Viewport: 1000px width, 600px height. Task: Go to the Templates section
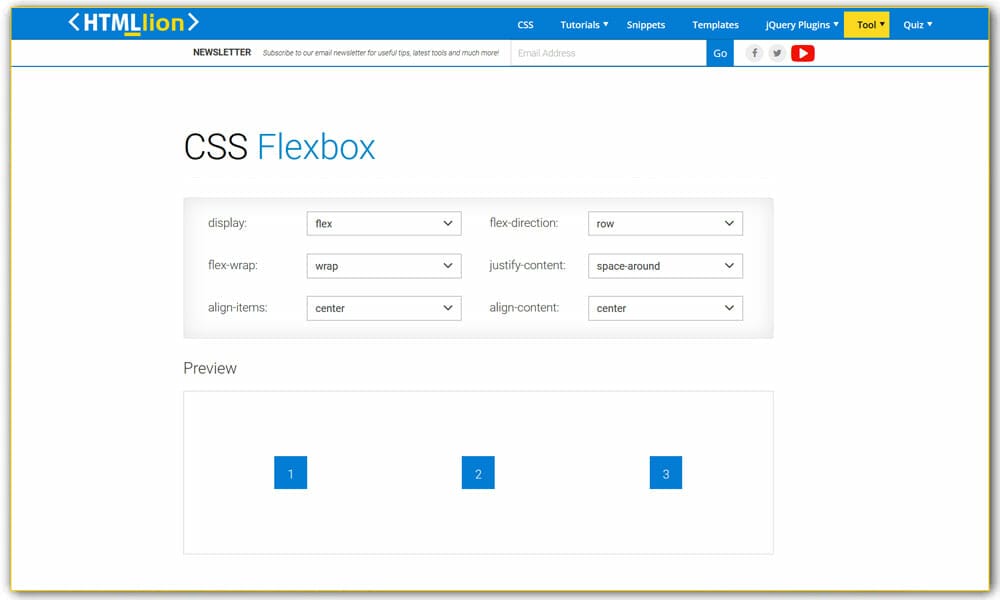click(714, 24)
